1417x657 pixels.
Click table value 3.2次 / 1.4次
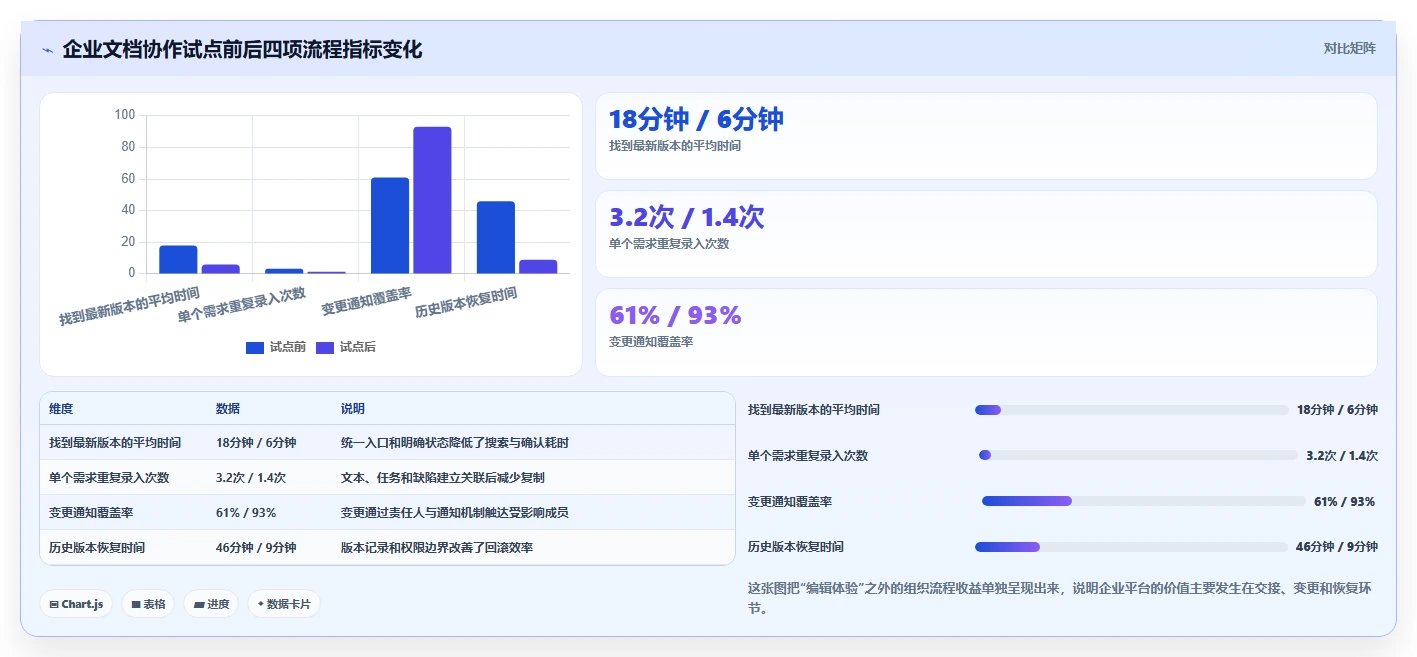pos(251,477)
